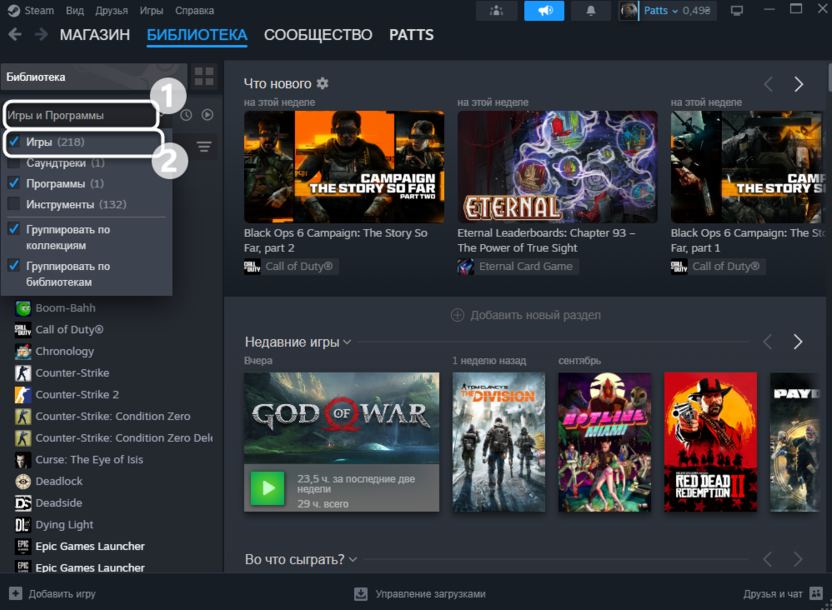The width and height of the screenshot is (832, 610).
Task: Select Chronology in the game list
Action: point(64,351)
